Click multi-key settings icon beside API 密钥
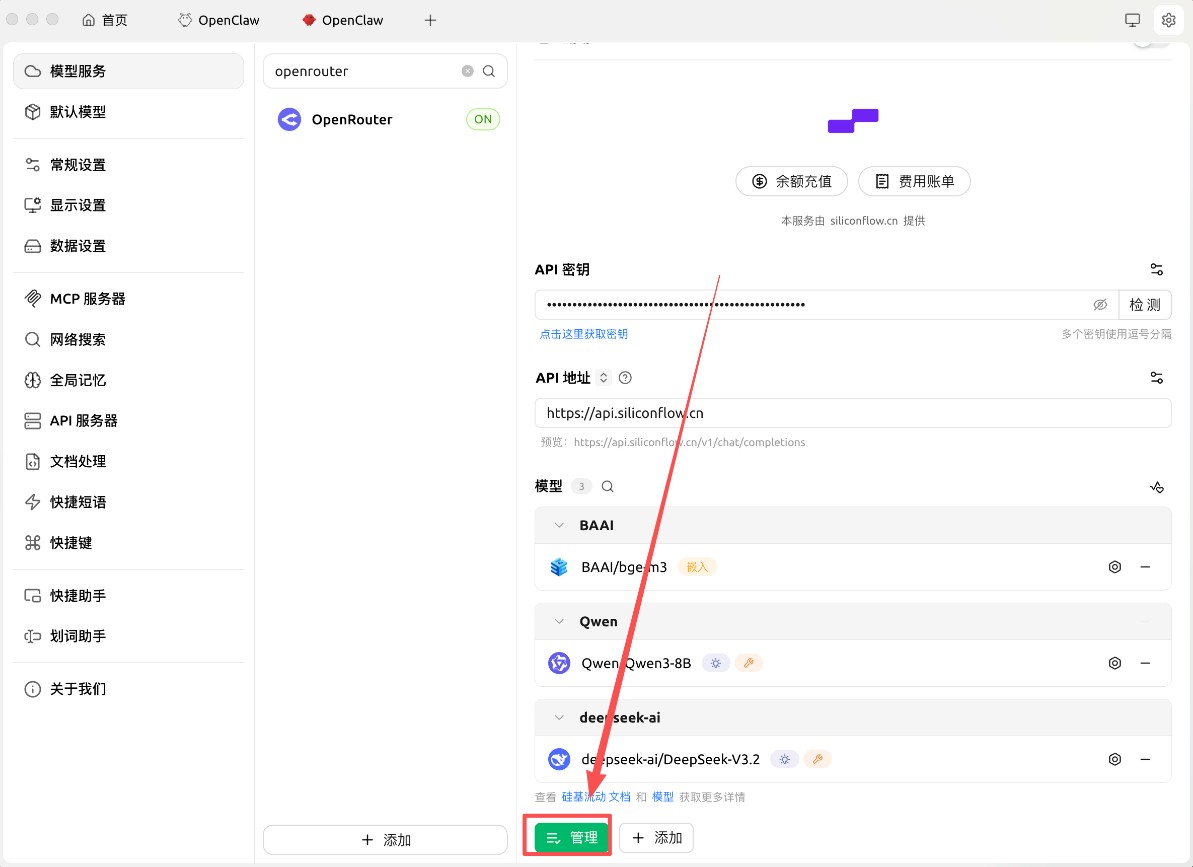The height and width of the screenshot is (867, 1193). click(x=1156, y=269)
